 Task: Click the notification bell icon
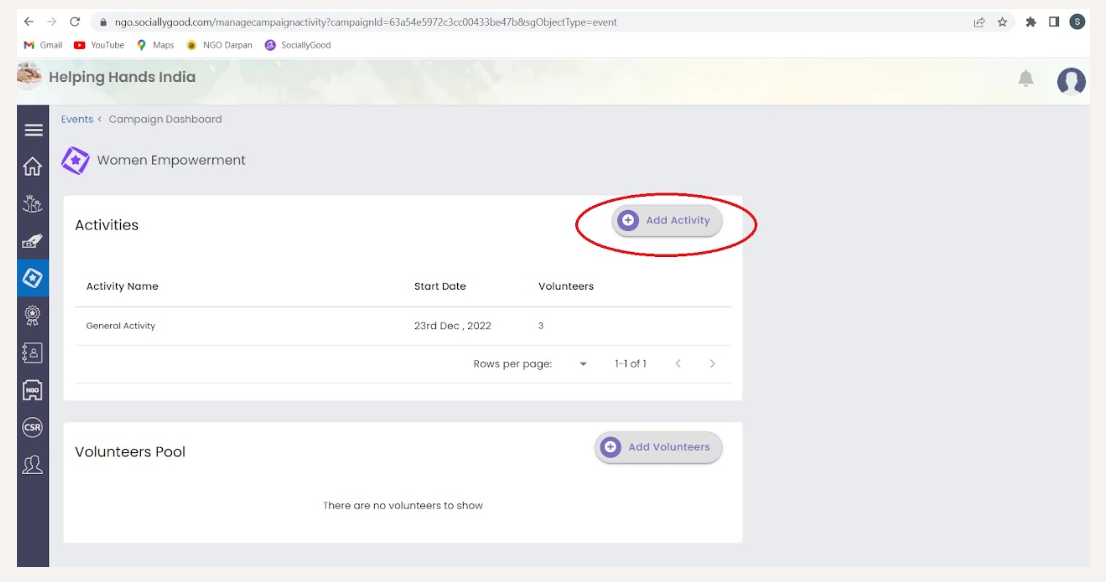click(x=1026, y=78)
